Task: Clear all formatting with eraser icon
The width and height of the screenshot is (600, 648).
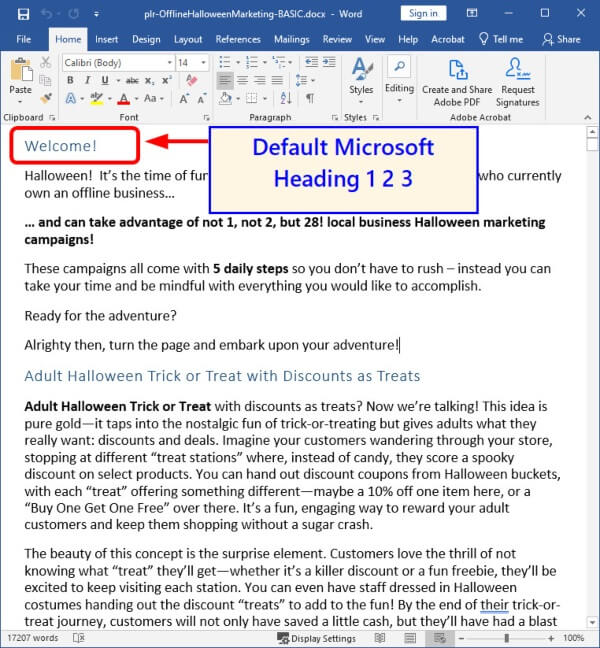Action: point(191,80)
